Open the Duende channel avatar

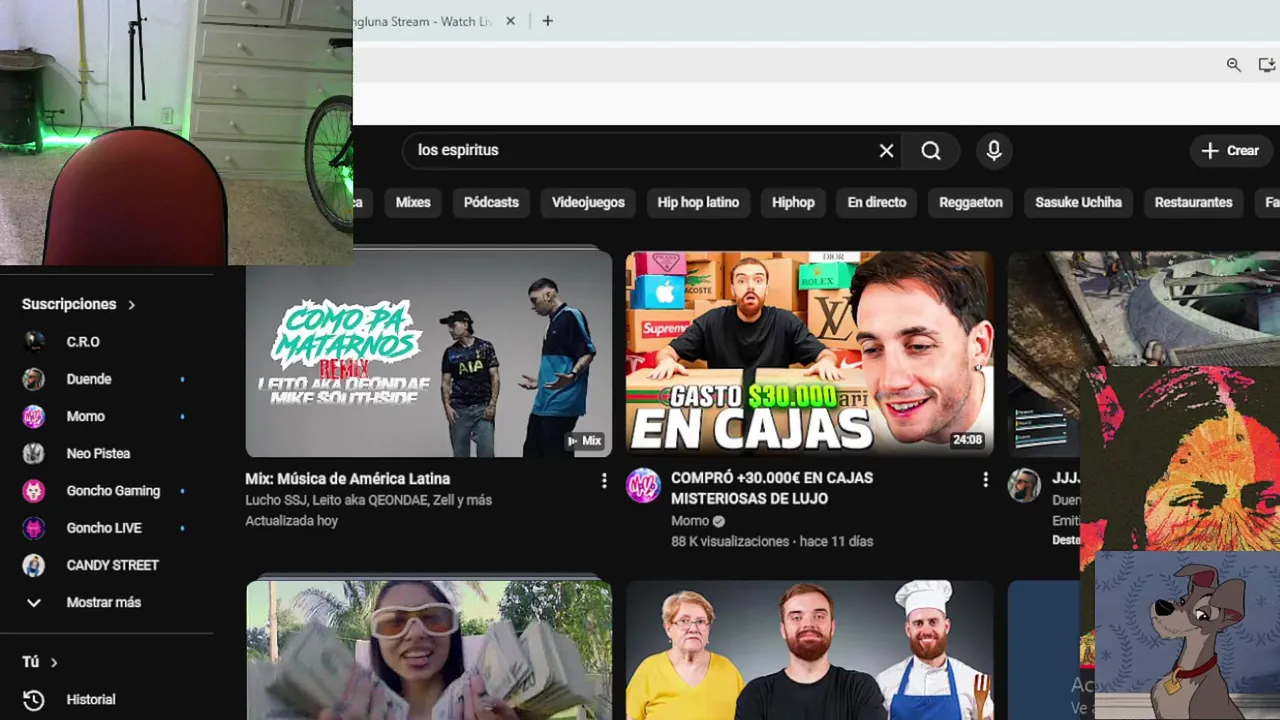tap(34, 379)
